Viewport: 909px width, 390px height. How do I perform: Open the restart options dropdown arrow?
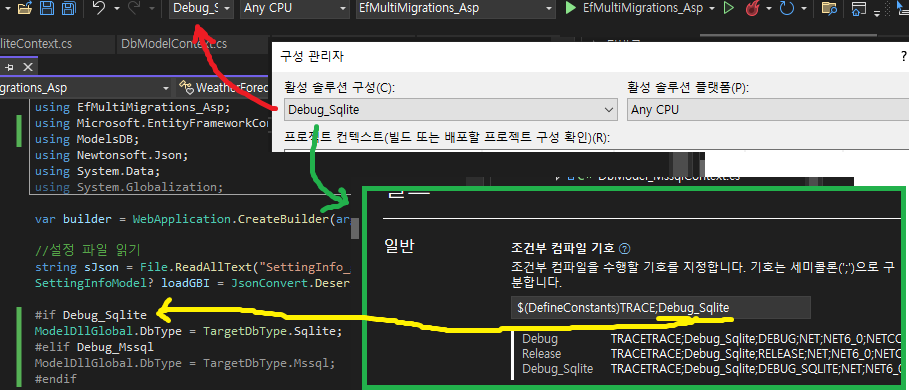click(x=803, y=9)
